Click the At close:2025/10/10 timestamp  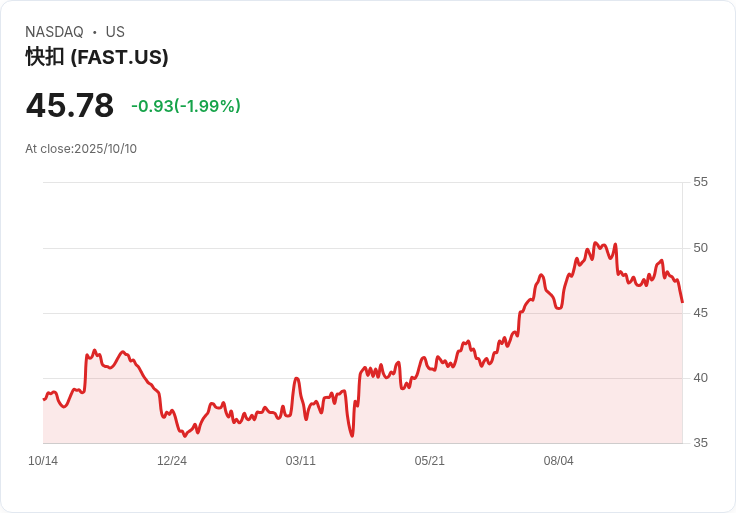(x=81, y=149)
